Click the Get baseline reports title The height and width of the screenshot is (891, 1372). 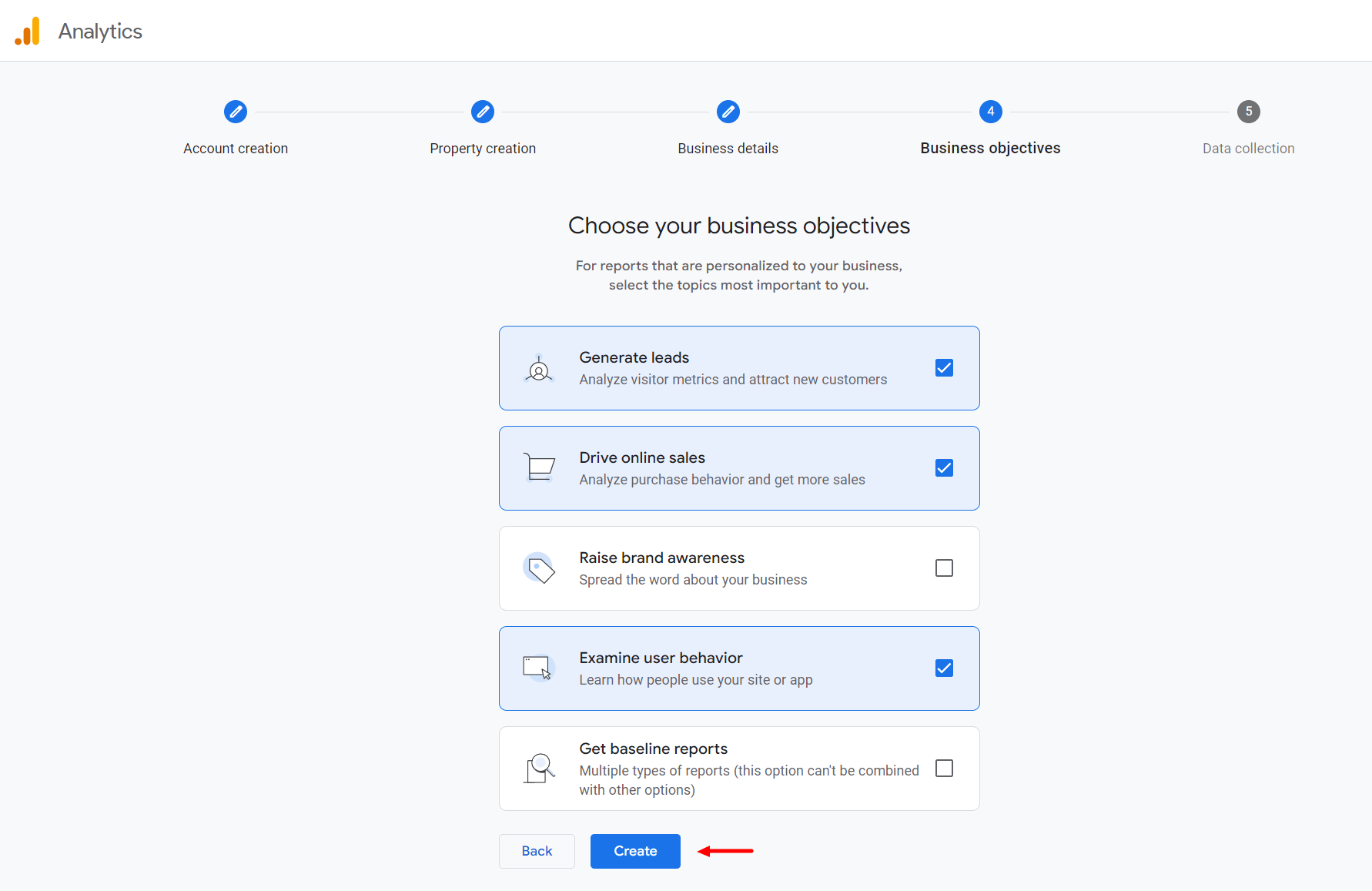654,749
